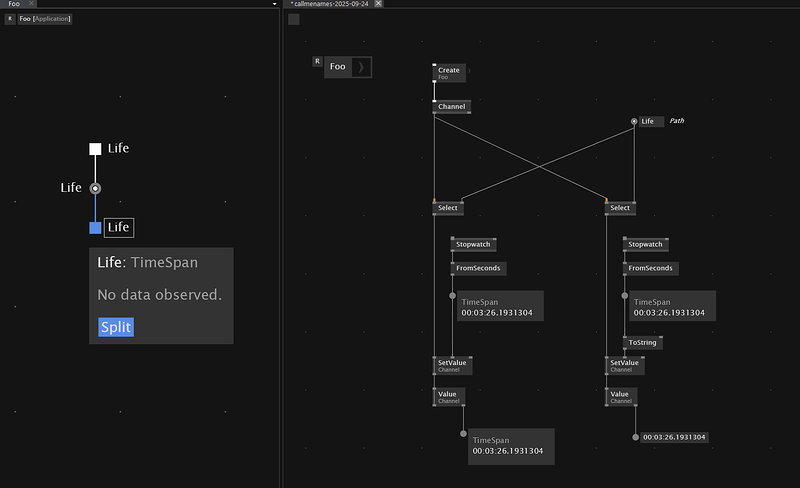Close the Foo document tab
Image resolution: width=800 pixels, height=488 pixels.
pyautogui.click(x=31, y=4)
